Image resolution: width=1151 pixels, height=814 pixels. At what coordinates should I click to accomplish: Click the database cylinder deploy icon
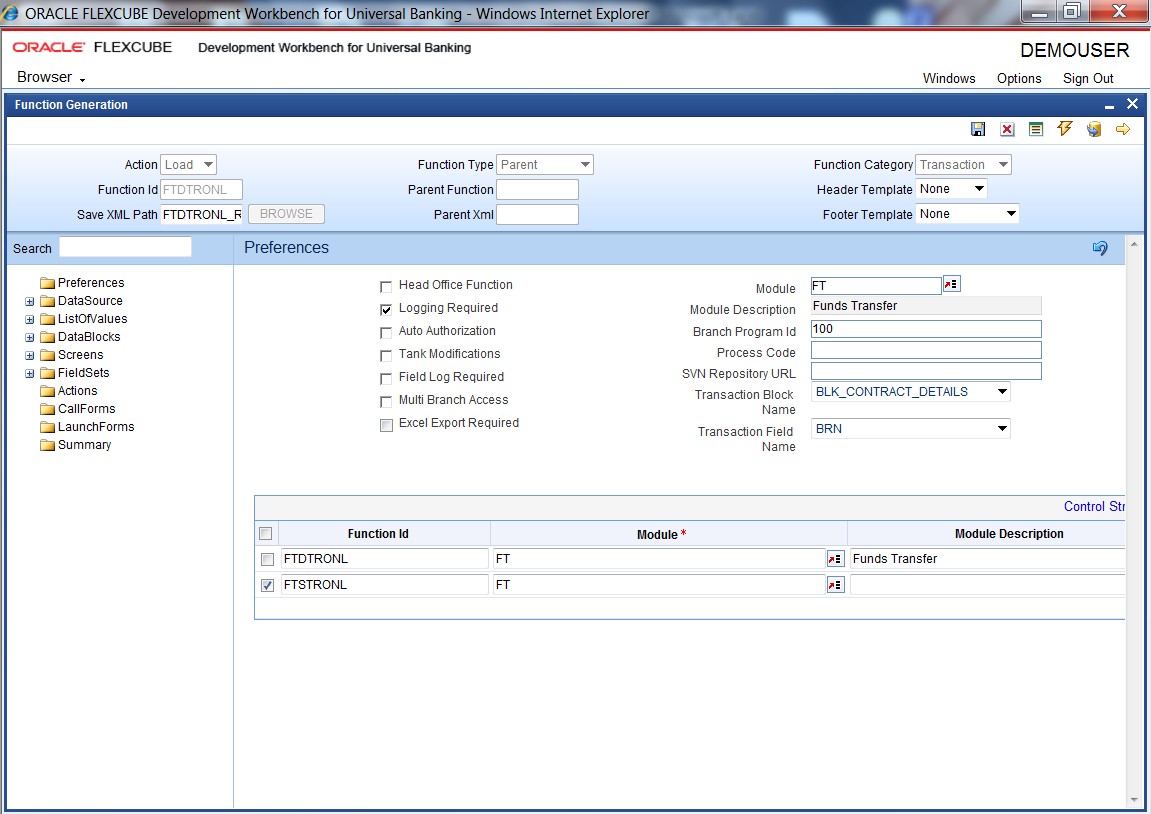1094,130
